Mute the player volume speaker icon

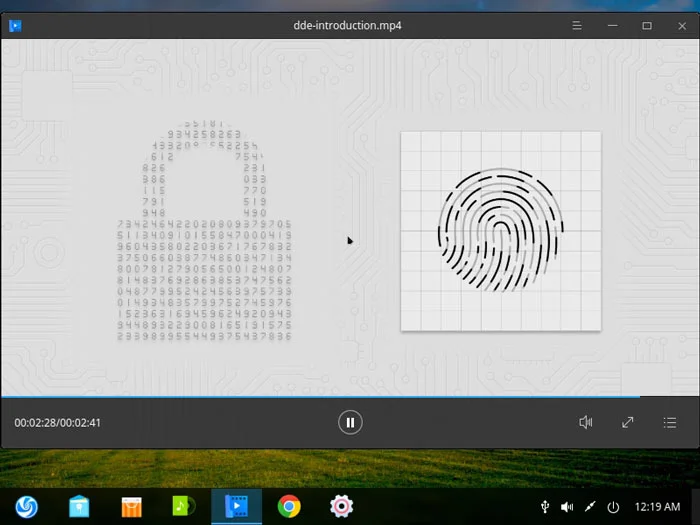pos(586,422)
